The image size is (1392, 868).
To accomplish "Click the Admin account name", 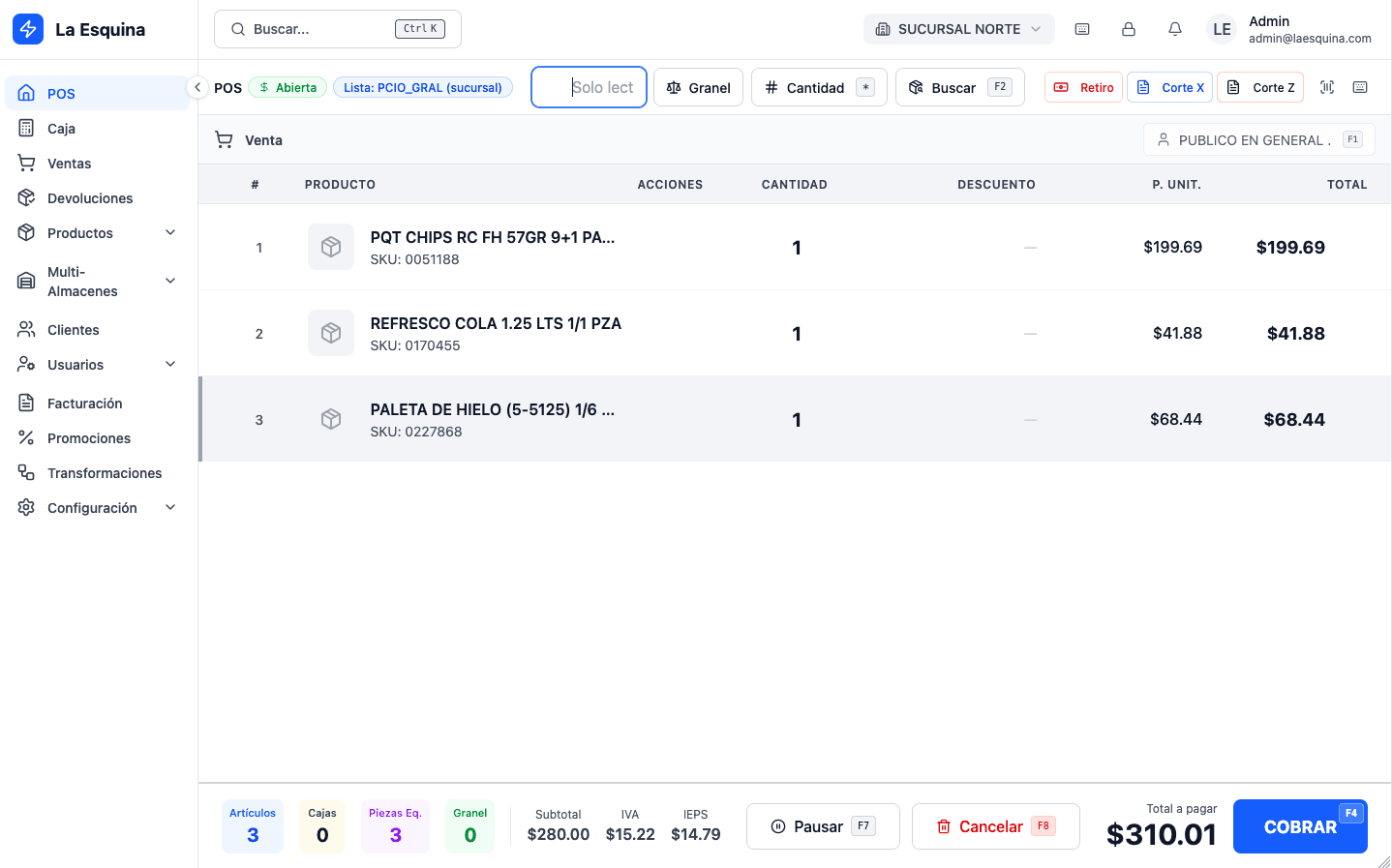I will point(1269,21).
